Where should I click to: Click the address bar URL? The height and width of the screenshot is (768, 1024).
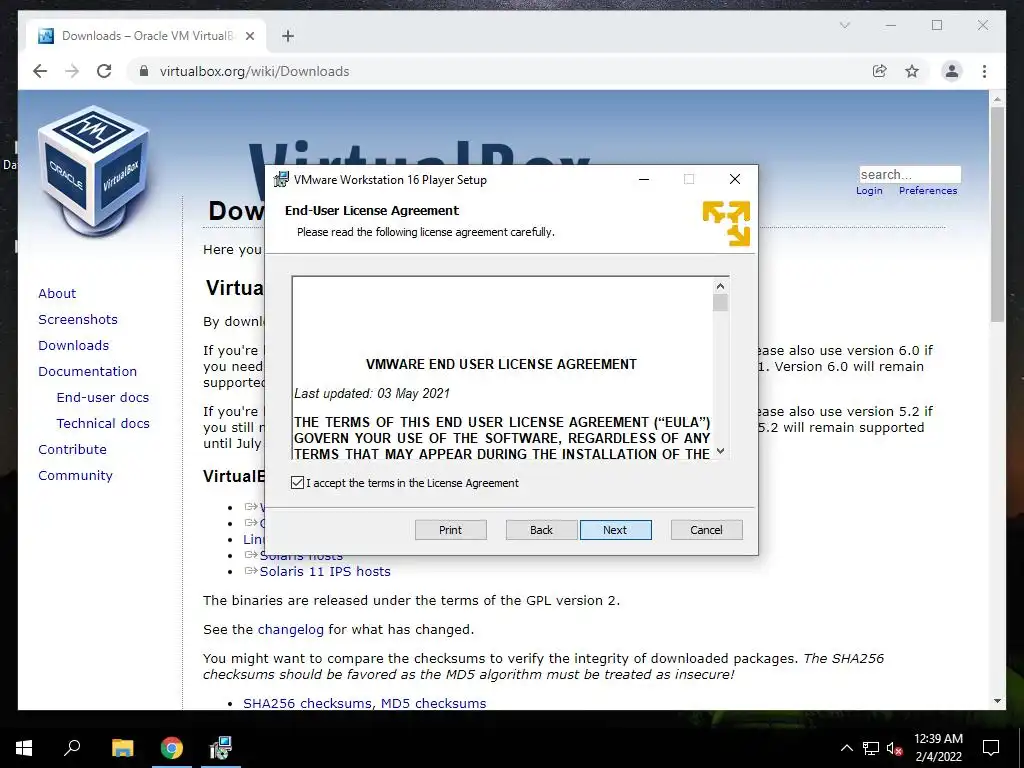point(254,71)
